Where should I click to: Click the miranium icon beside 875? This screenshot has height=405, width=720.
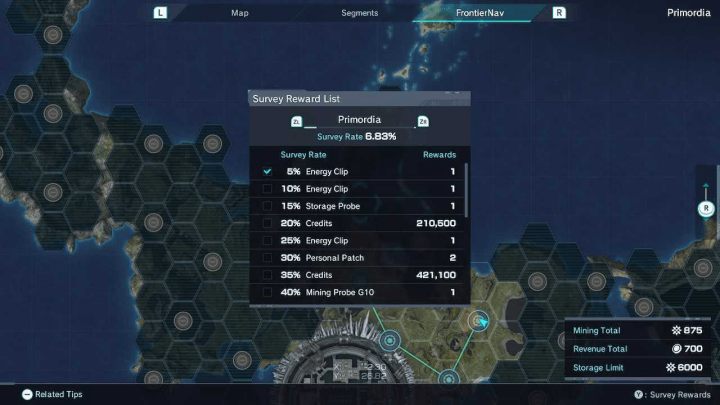[676, 330]
